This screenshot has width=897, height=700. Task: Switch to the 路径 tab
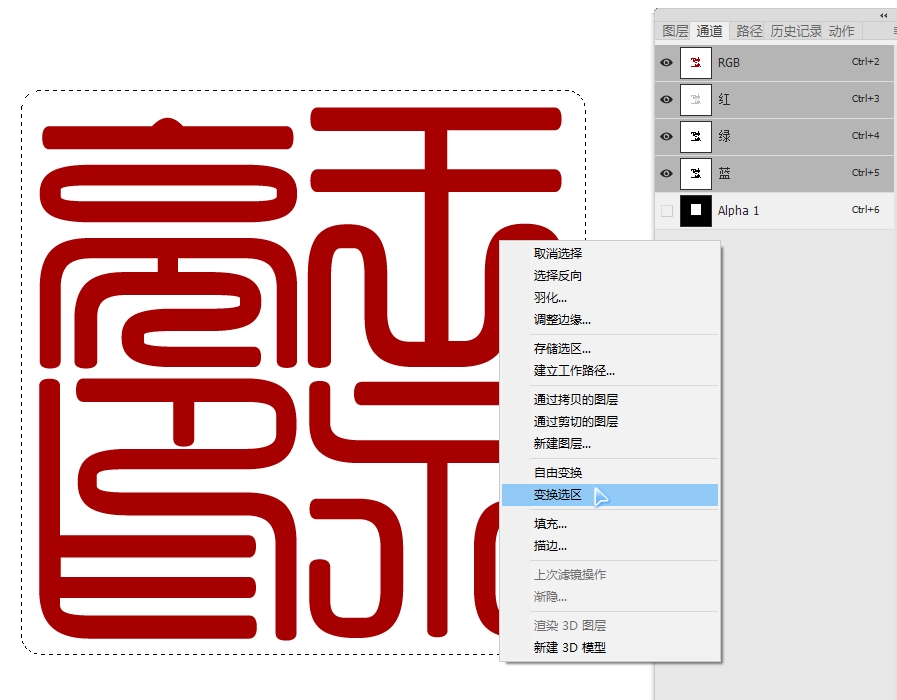[749, 31]
